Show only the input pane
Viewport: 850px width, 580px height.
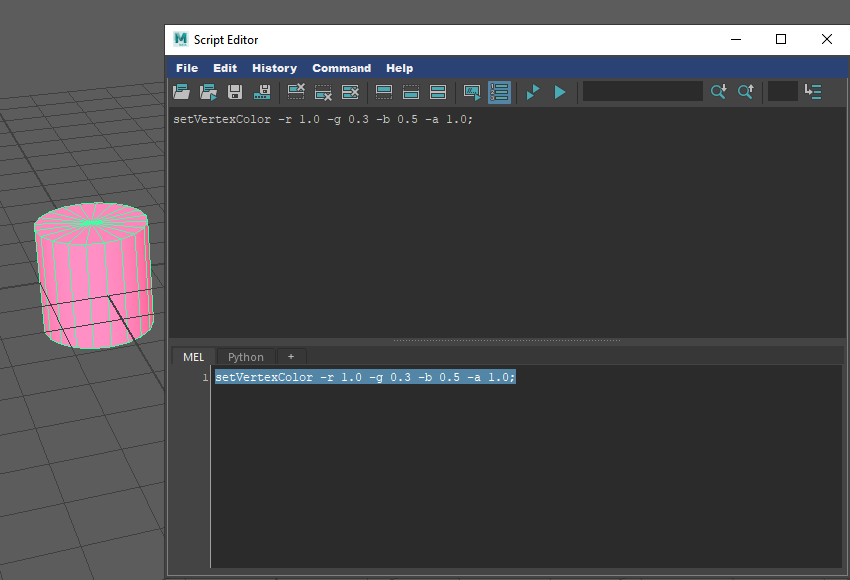tap(410, 92)
